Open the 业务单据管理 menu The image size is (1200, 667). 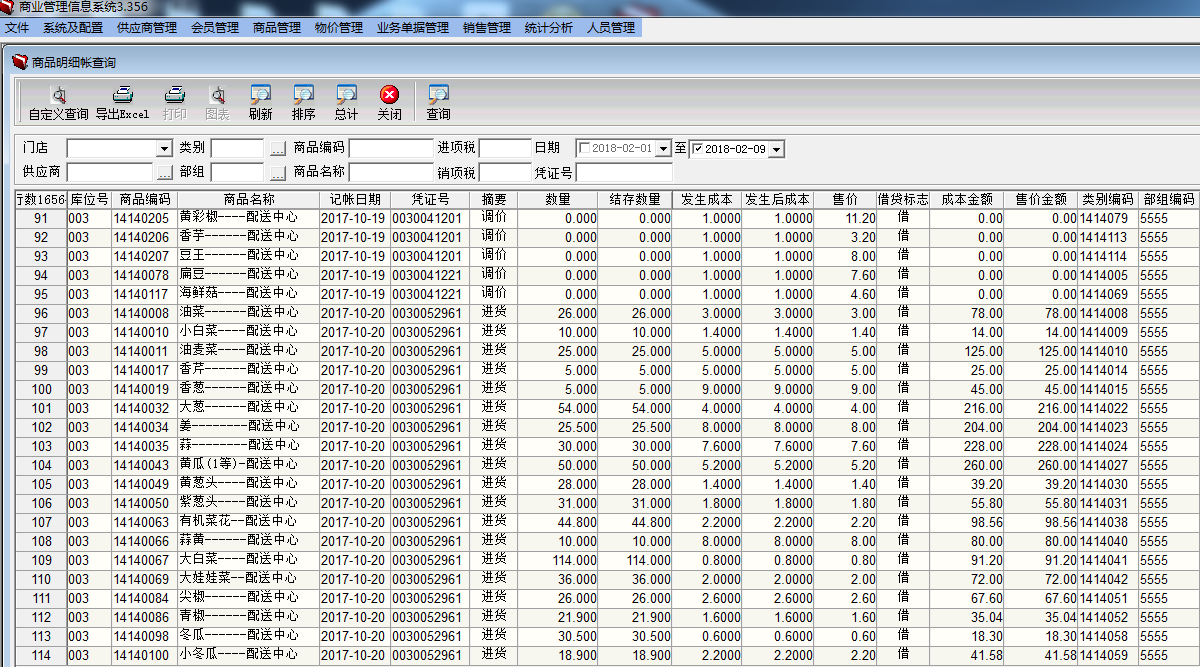413,28
